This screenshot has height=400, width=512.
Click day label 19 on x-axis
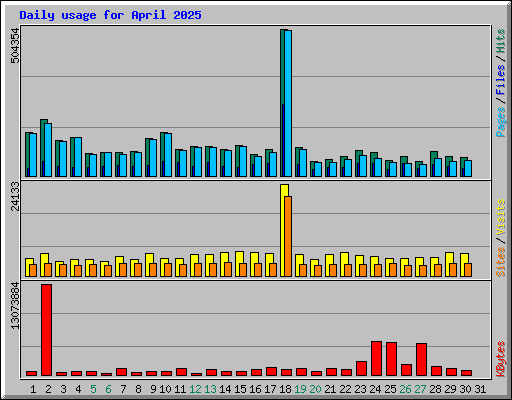(300, 389)
